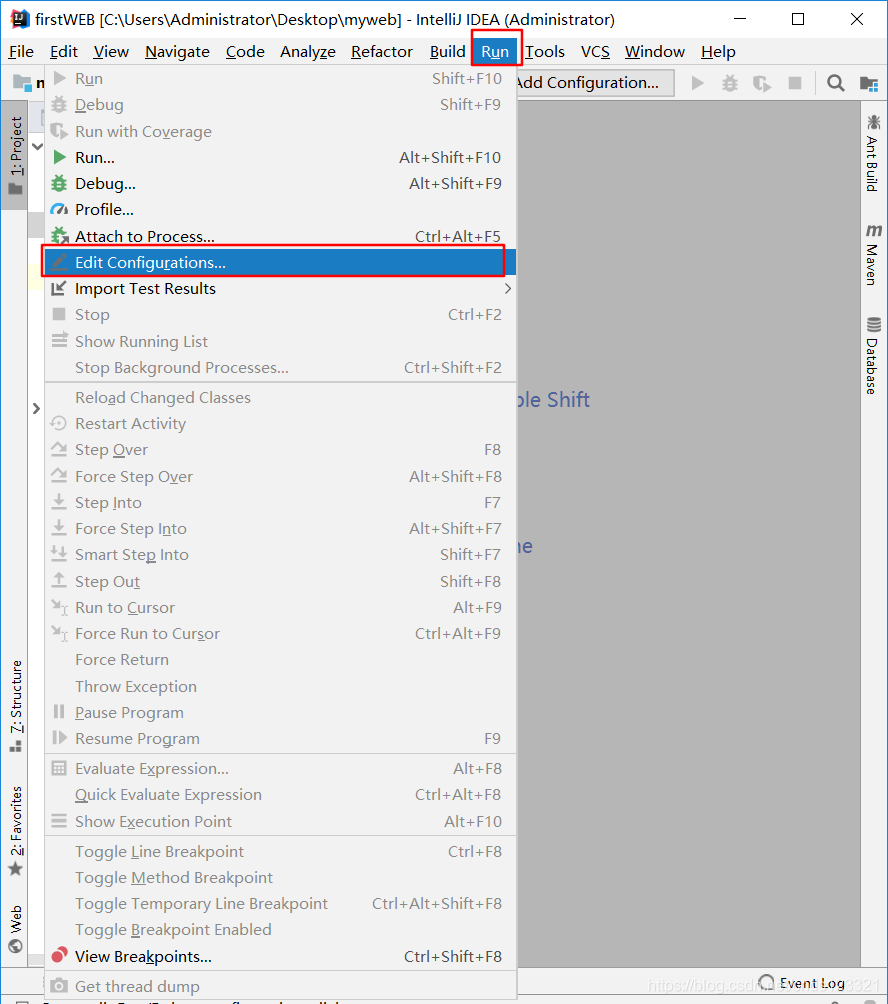Screen dimensions: 888x1004
Task: Click Force Run to Cursor entry
Action: (280, 634)
